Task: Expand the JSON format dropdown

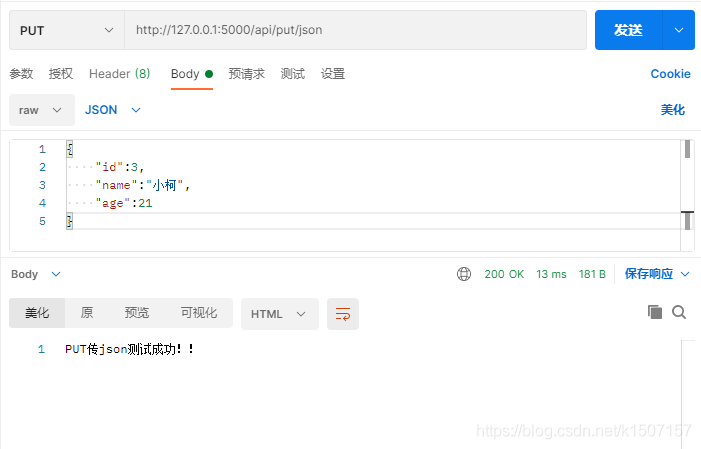Action: point(113,110)
